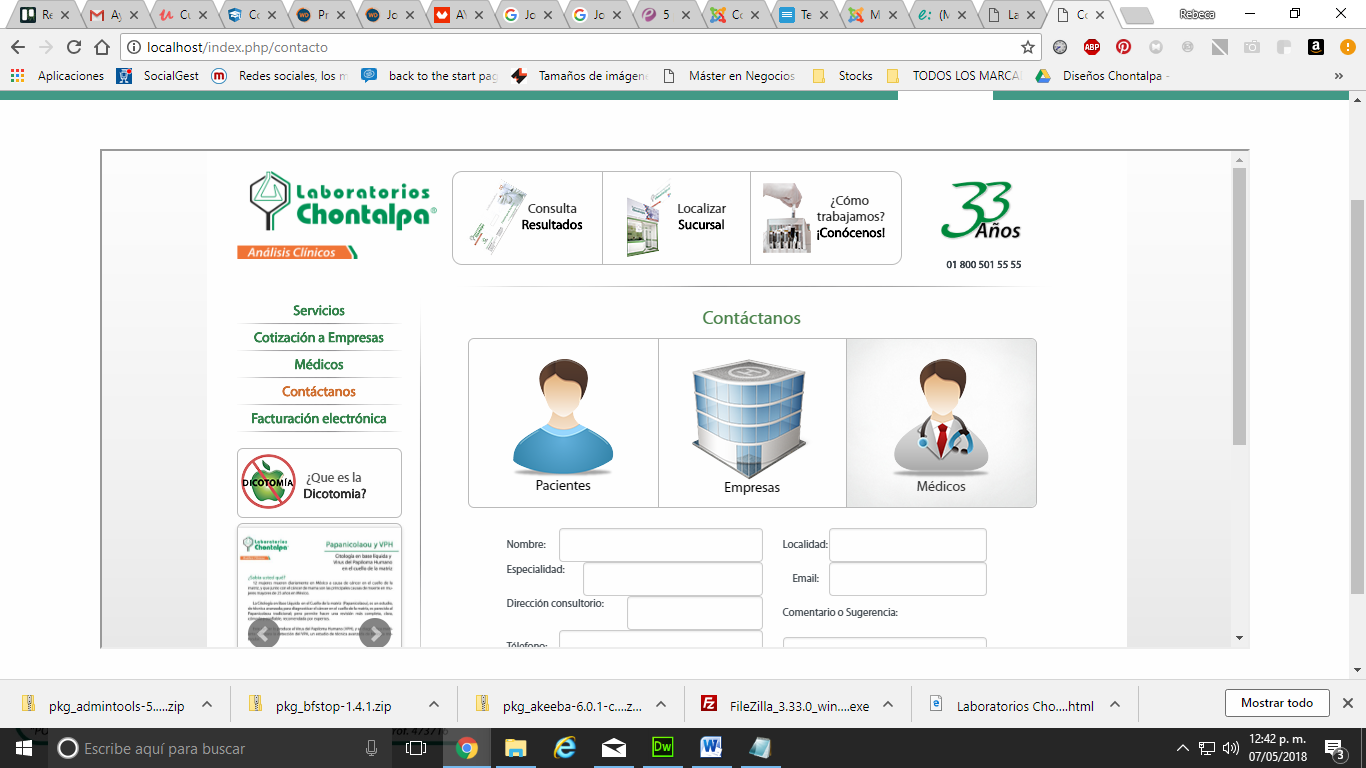Click the Email input field
The image size is (1366, 768).
coord(907,579)
